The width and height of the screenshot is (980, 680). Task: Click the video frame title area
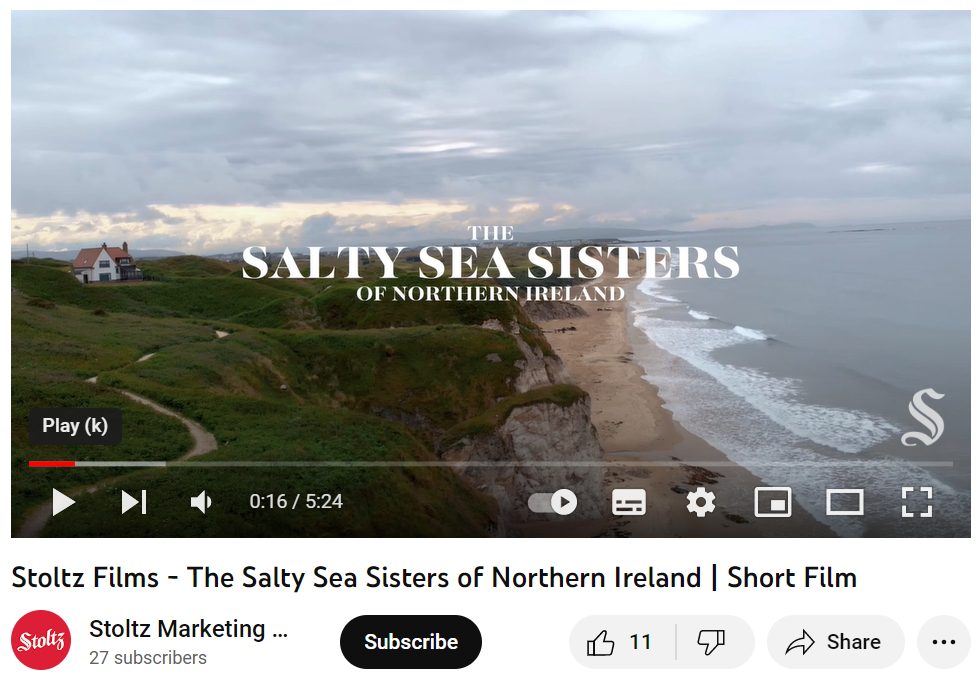pos(491,262)
